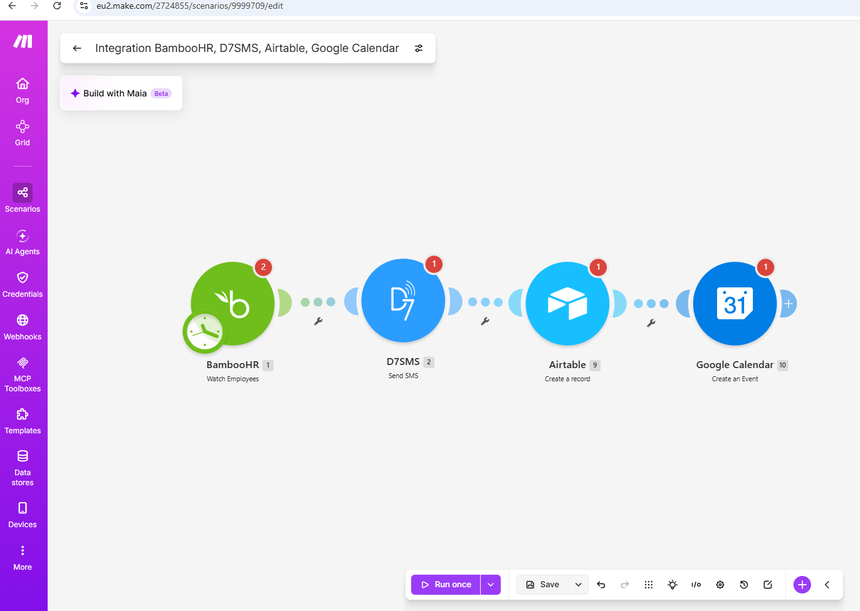Image resolution: width=860 pixels, height=611 pixels.
Task: Add another module after Google Calendar
Action: pos(788,303)
